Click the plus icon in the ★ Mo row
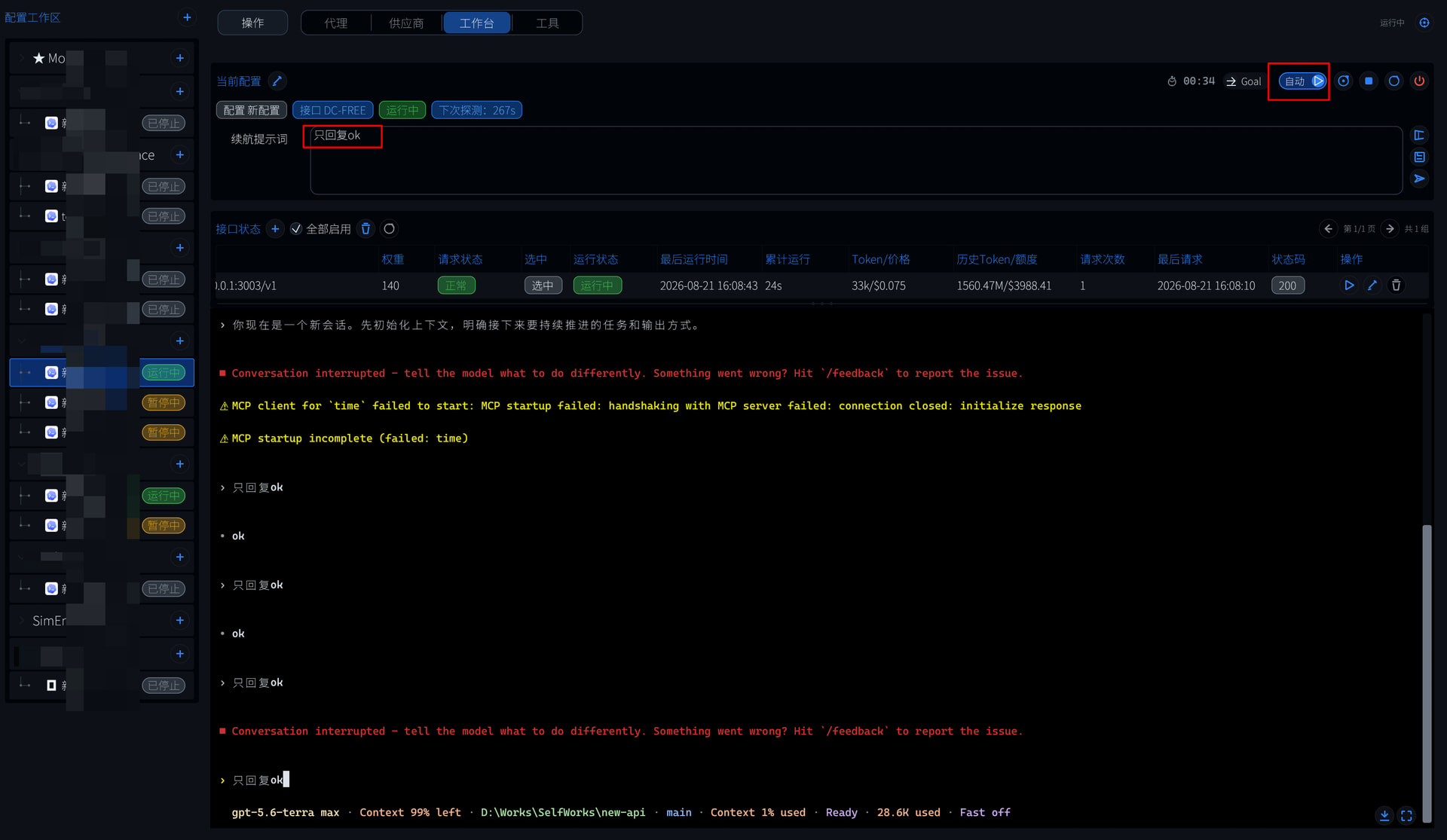1447x840 pixels. pos(179,58)
